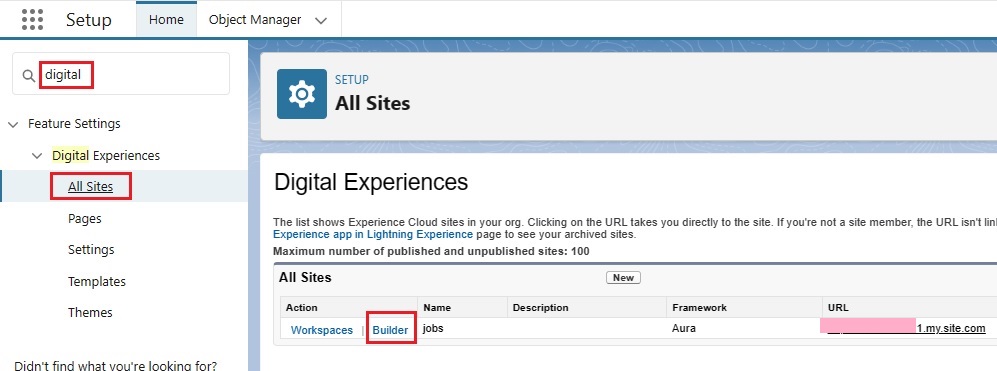This screenshot has width=997, height=371.
Task: Open the App Launcher dots icon
Action: pos(32,20)
